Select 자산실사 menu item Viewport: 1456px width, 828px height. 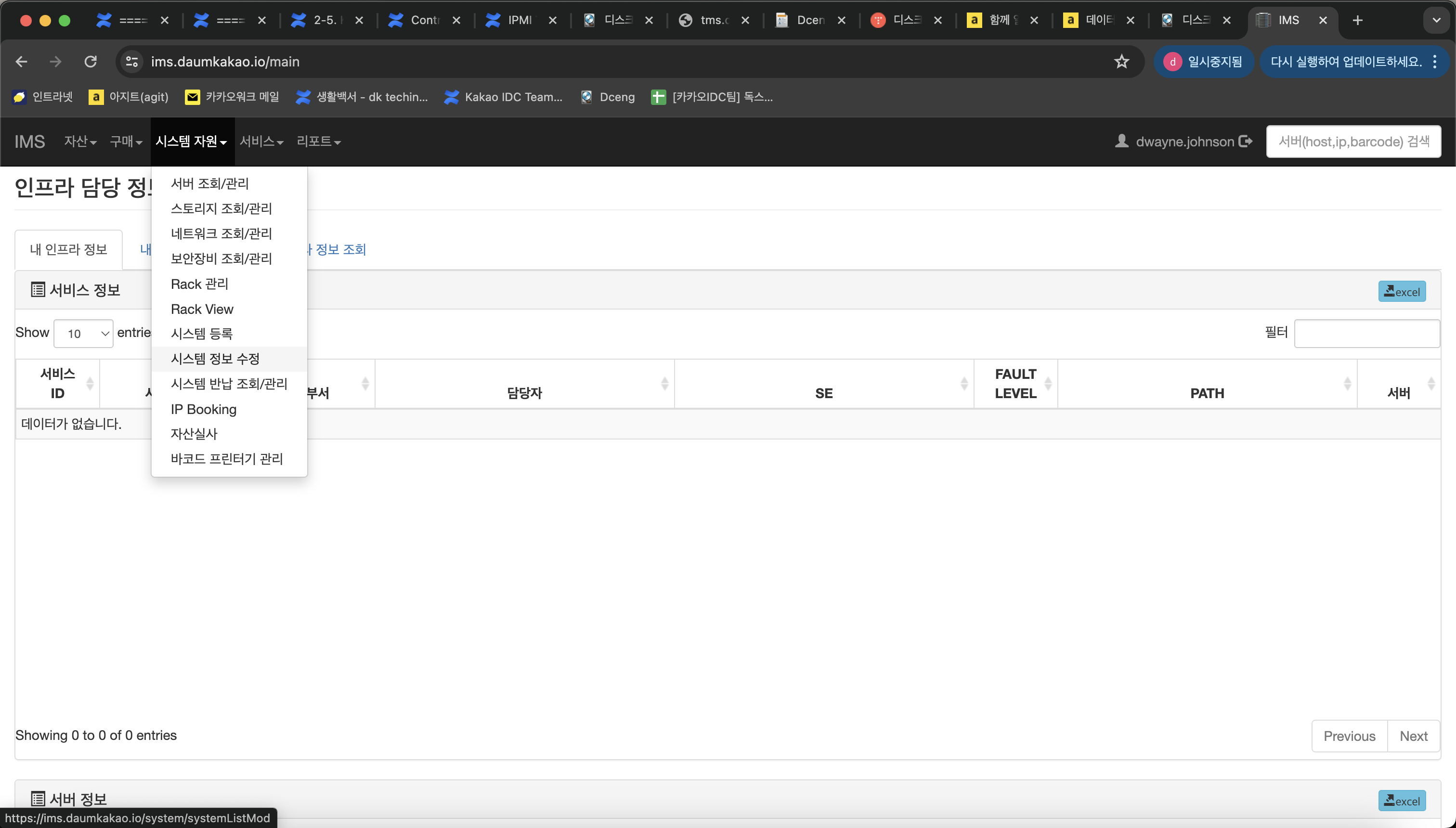click(229, 434)
